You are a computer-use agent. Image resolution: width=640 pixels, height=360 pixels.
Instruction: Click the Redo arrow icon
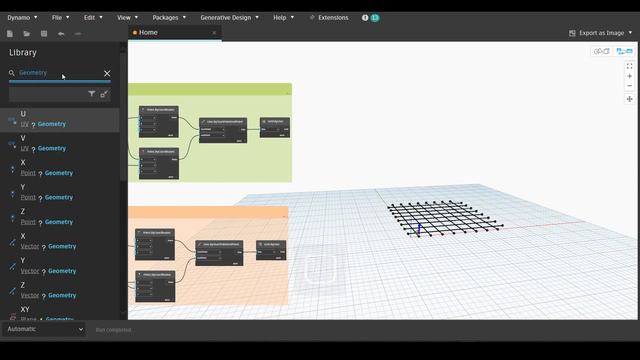[78, 34]
